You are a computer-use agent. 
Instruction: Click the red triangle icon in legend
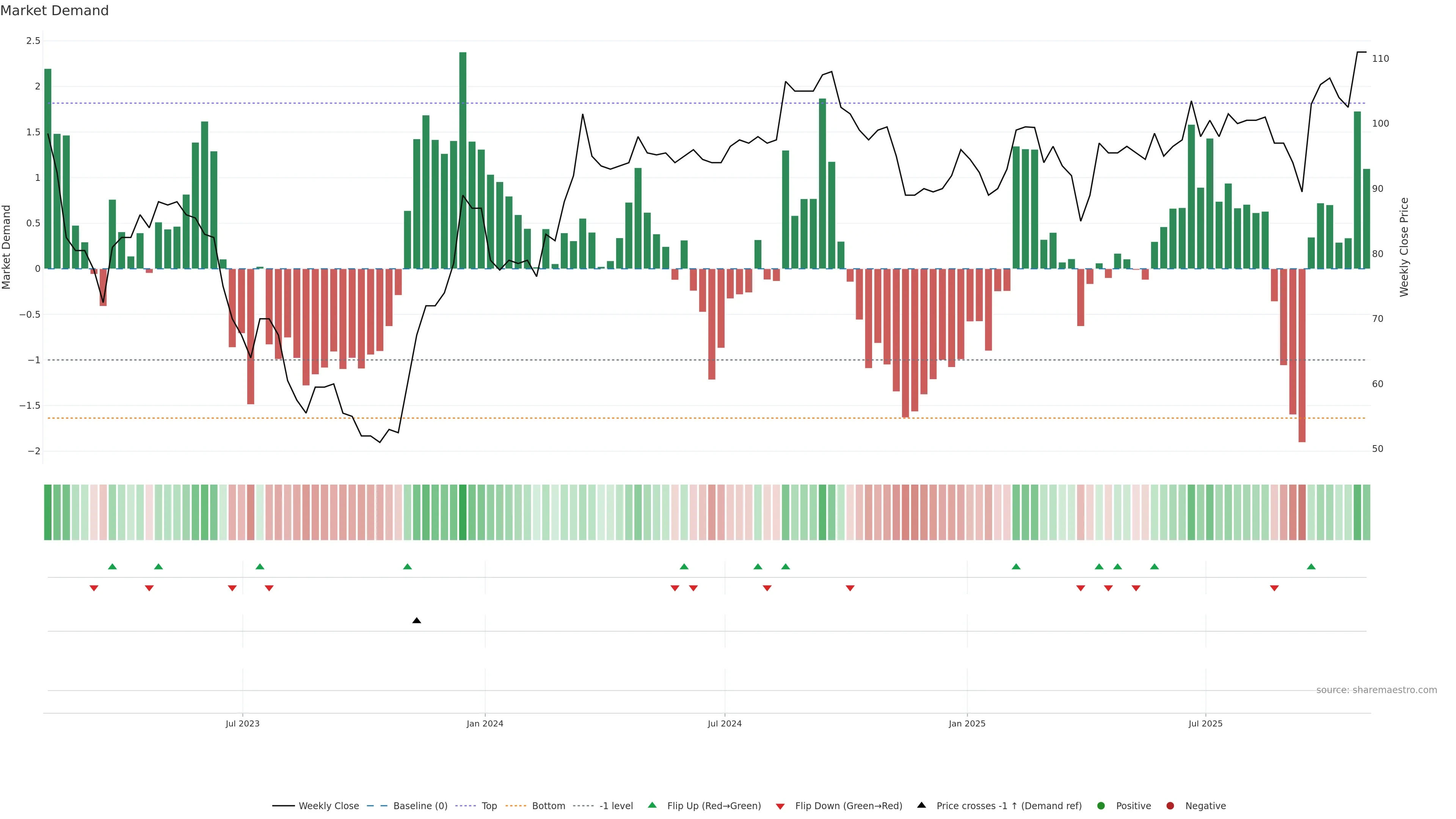tap(780, 806)
